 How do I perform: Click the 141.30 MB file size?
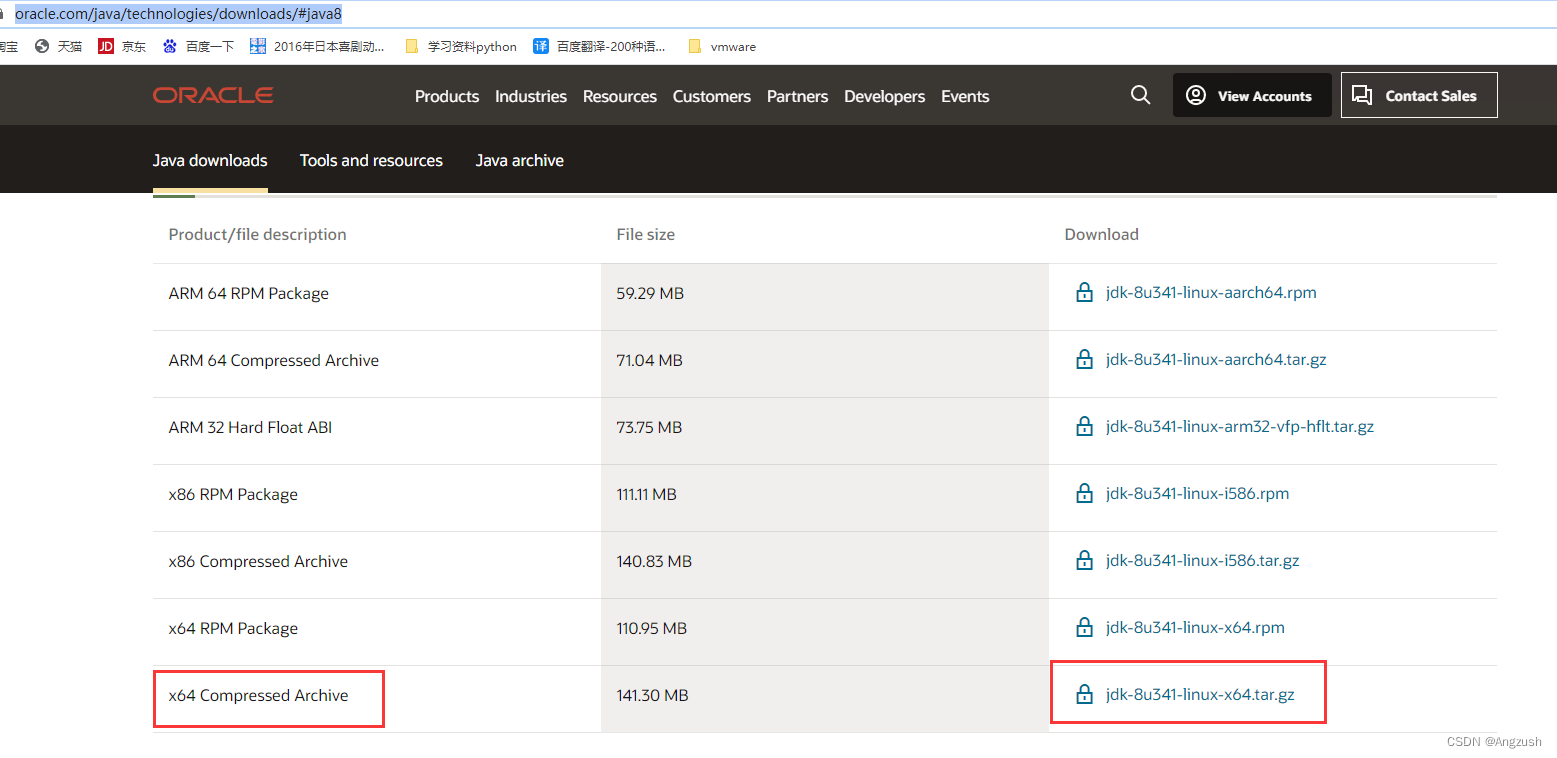pyautogui.click(x=652, y=695)
